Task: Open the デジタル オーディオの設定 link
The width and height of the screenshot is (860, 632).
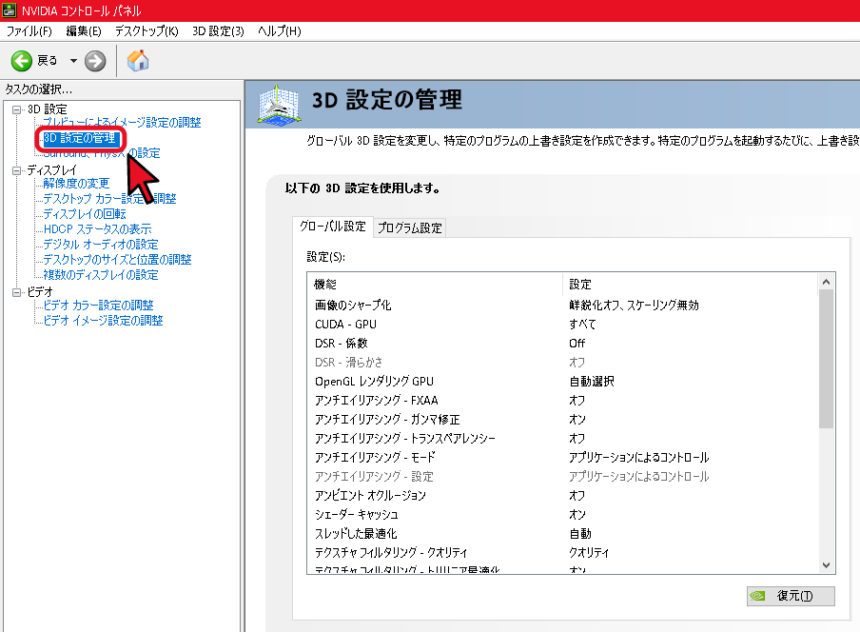Action: point(100,244)
